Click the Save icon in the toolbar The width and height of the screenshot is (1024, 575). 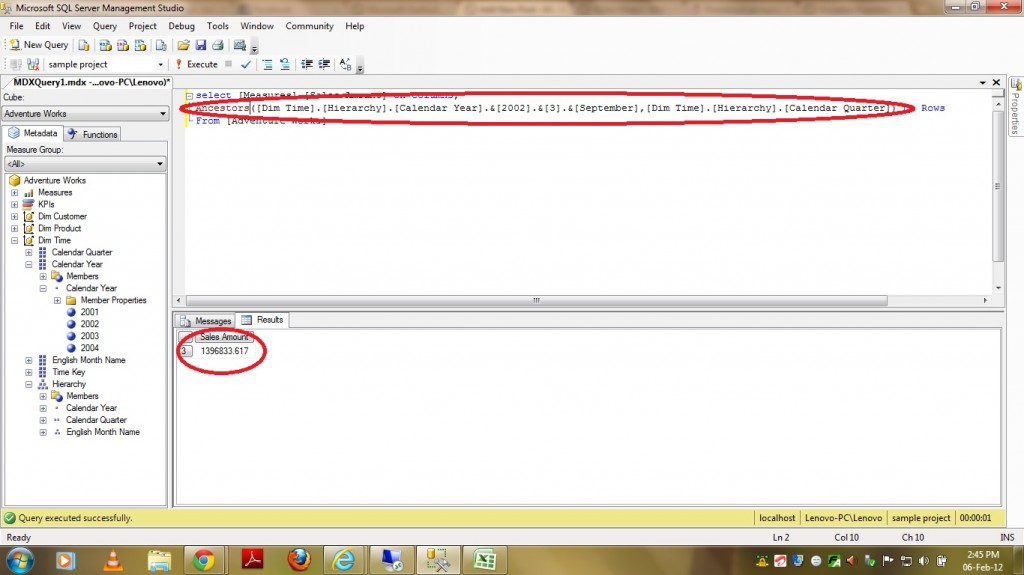200,45
